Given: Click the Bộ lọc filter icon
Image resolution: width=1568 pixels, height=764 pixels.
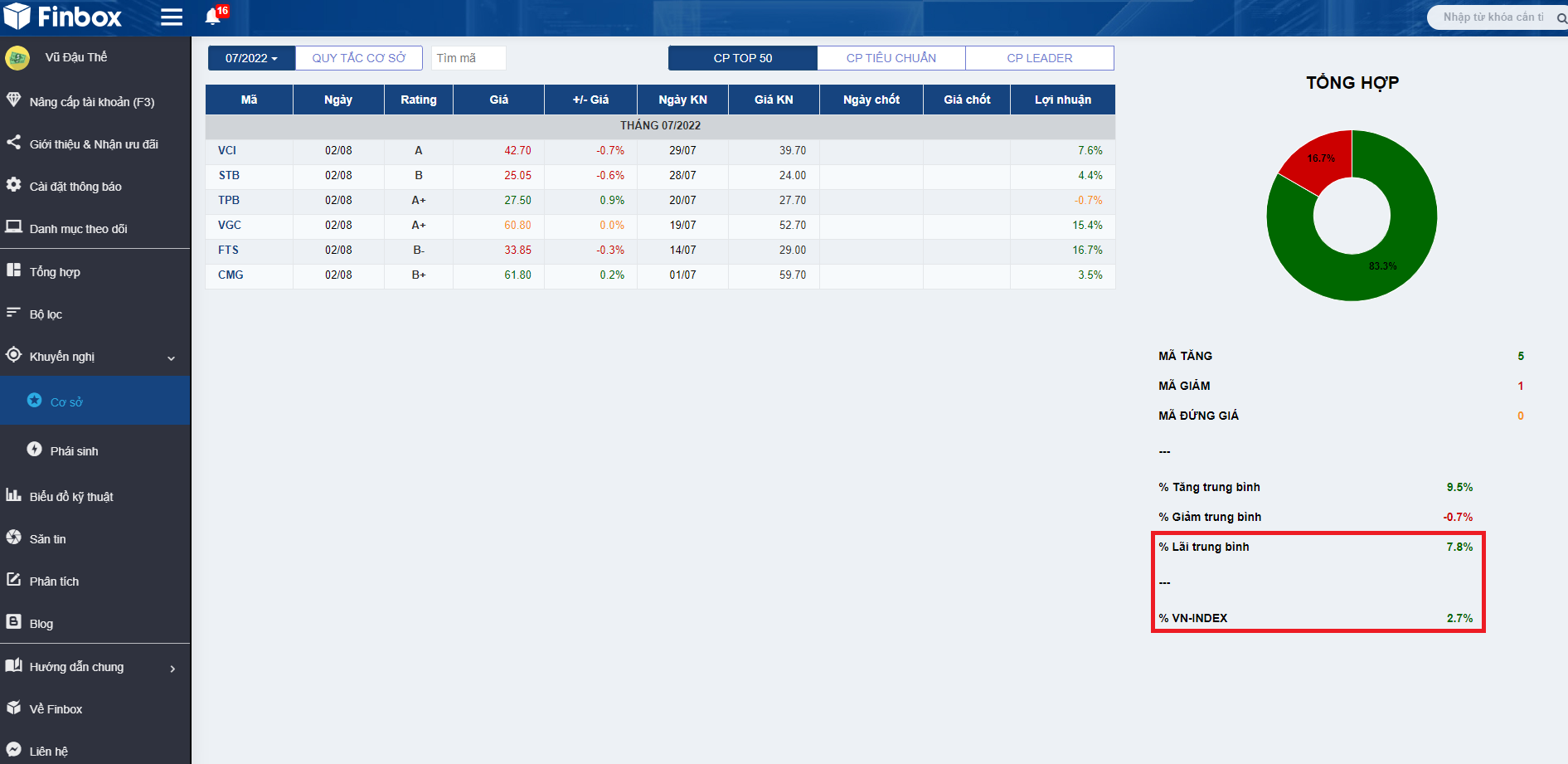Looking at the screenshot, I should coord(13,312).
